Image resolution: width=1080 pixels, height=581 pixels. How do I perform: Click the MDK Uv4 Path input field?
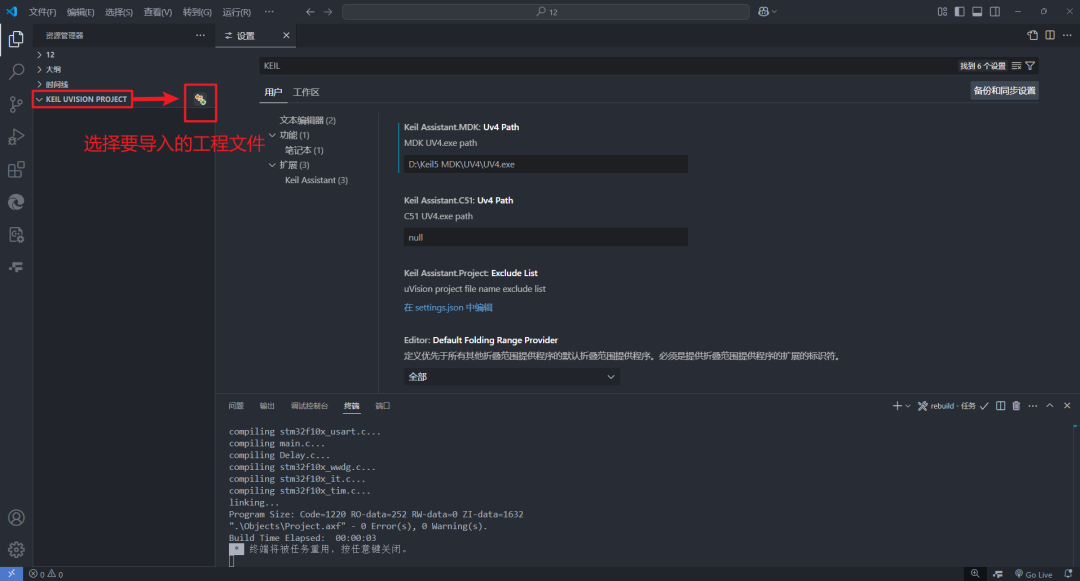pyautogui.click(x=546, y=165)
